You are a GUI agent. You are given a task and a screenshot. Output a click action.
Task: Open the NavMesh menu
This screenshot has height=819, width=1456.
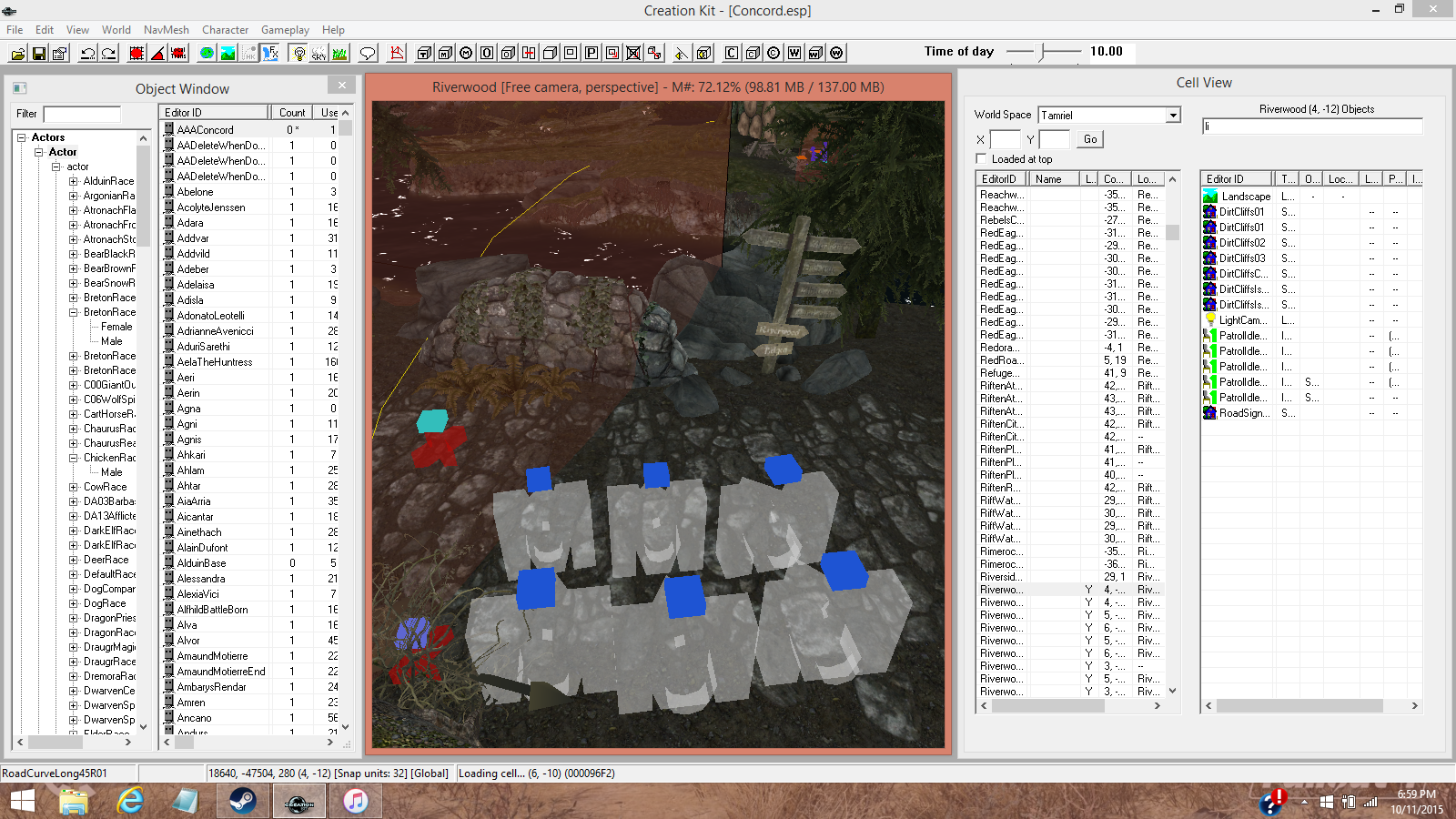point(167,30)
